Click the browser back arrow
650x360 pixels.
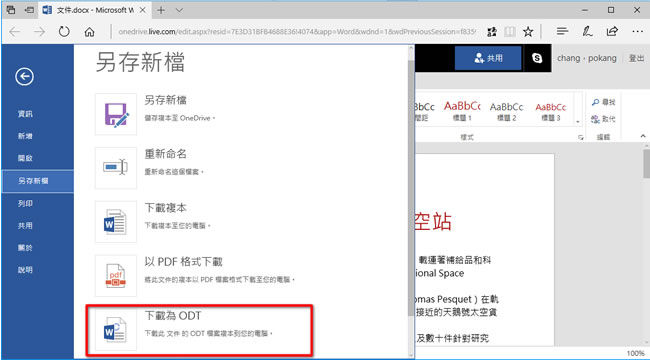pos(15,32)
